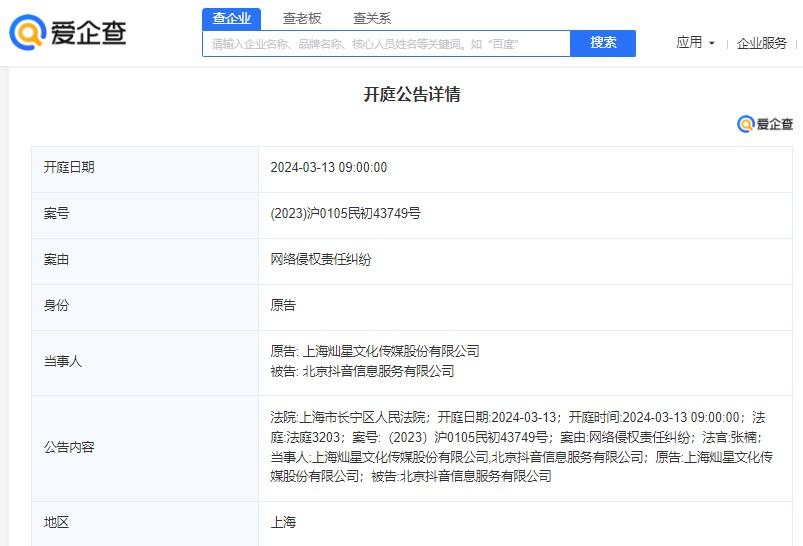Click case number (2023)沪0105民初43749号
This screenshot has height=546, width=803.
(346, 213)
